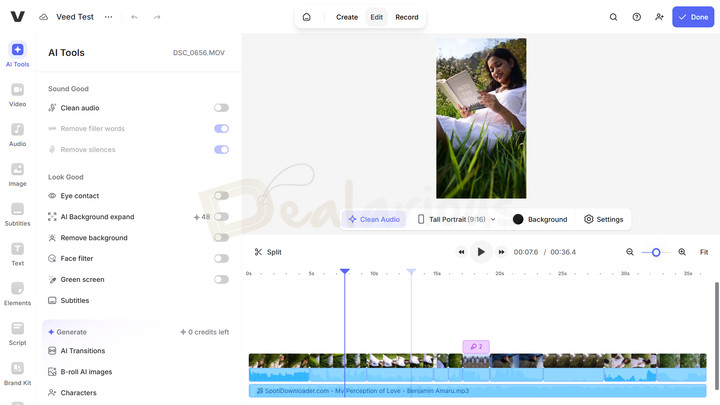This screenshot has width=720, height=405.
Task: Click 0 credits left link
Action: 204,332
